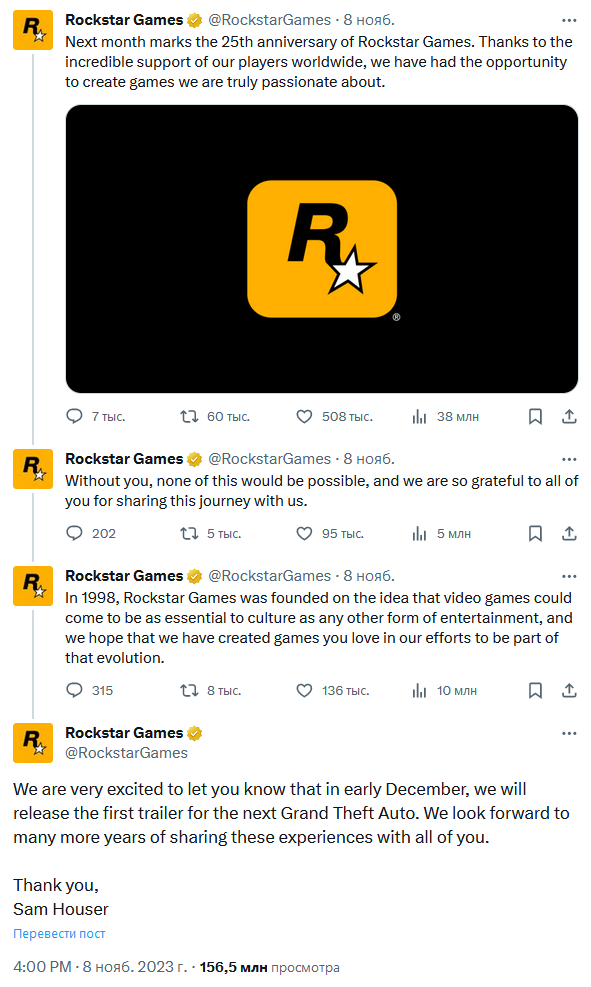The height and width of the screenshot is (987, 591).
Task: View analytics showing 38 млн views
Action: point(419,416)
